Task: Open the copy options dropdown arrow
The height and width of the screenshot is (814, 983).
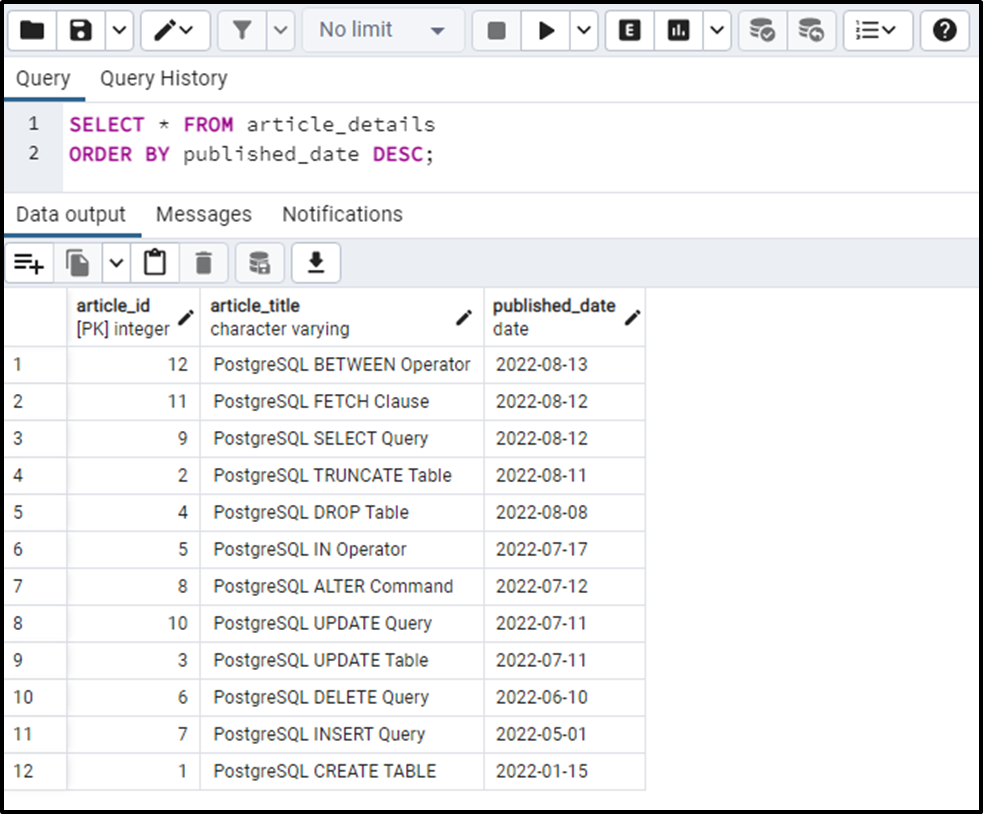Action: point(116,263)
